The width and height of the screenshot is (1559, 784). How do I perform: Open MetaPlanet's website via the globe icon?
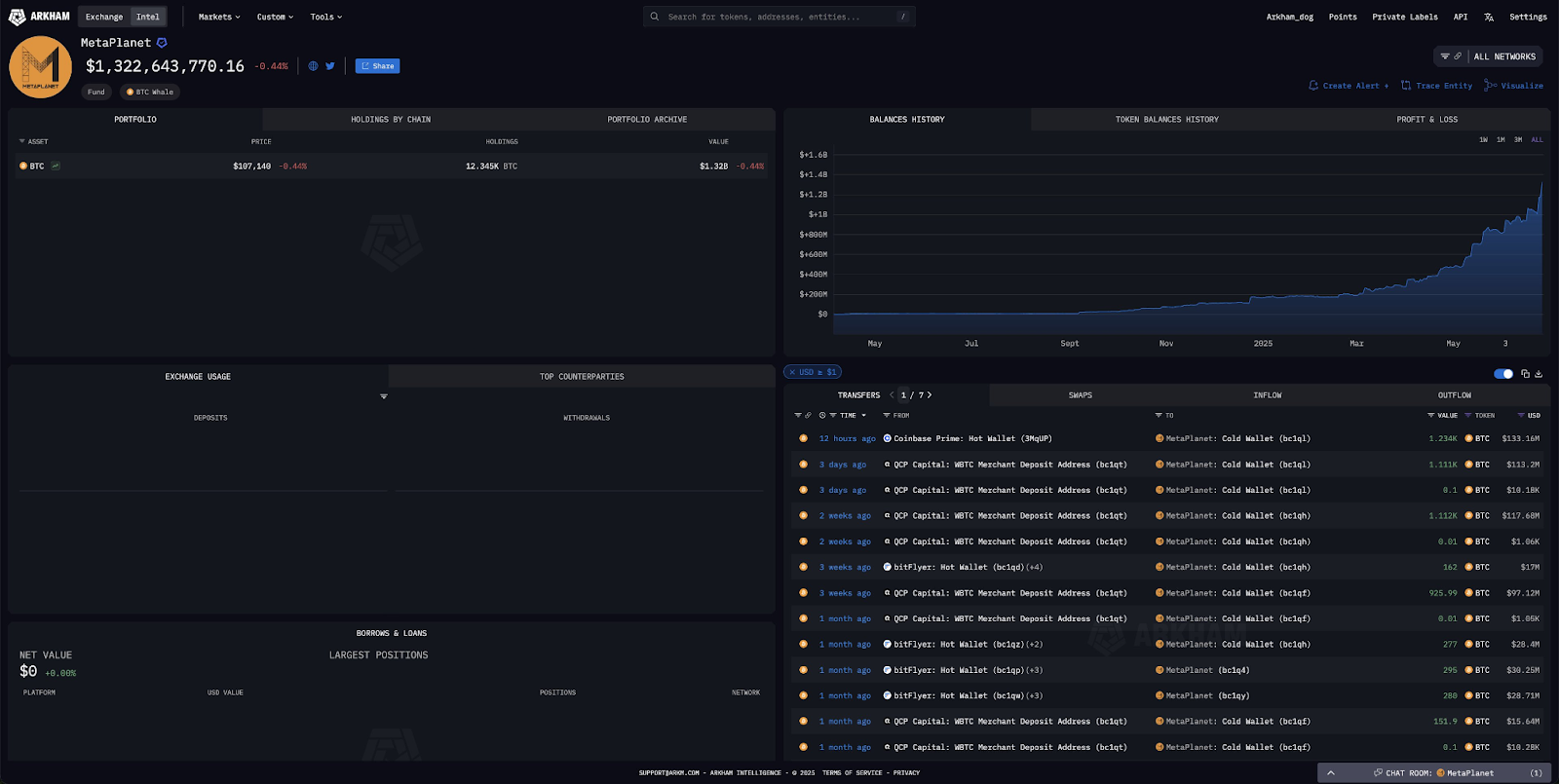(x=313, y=66)
